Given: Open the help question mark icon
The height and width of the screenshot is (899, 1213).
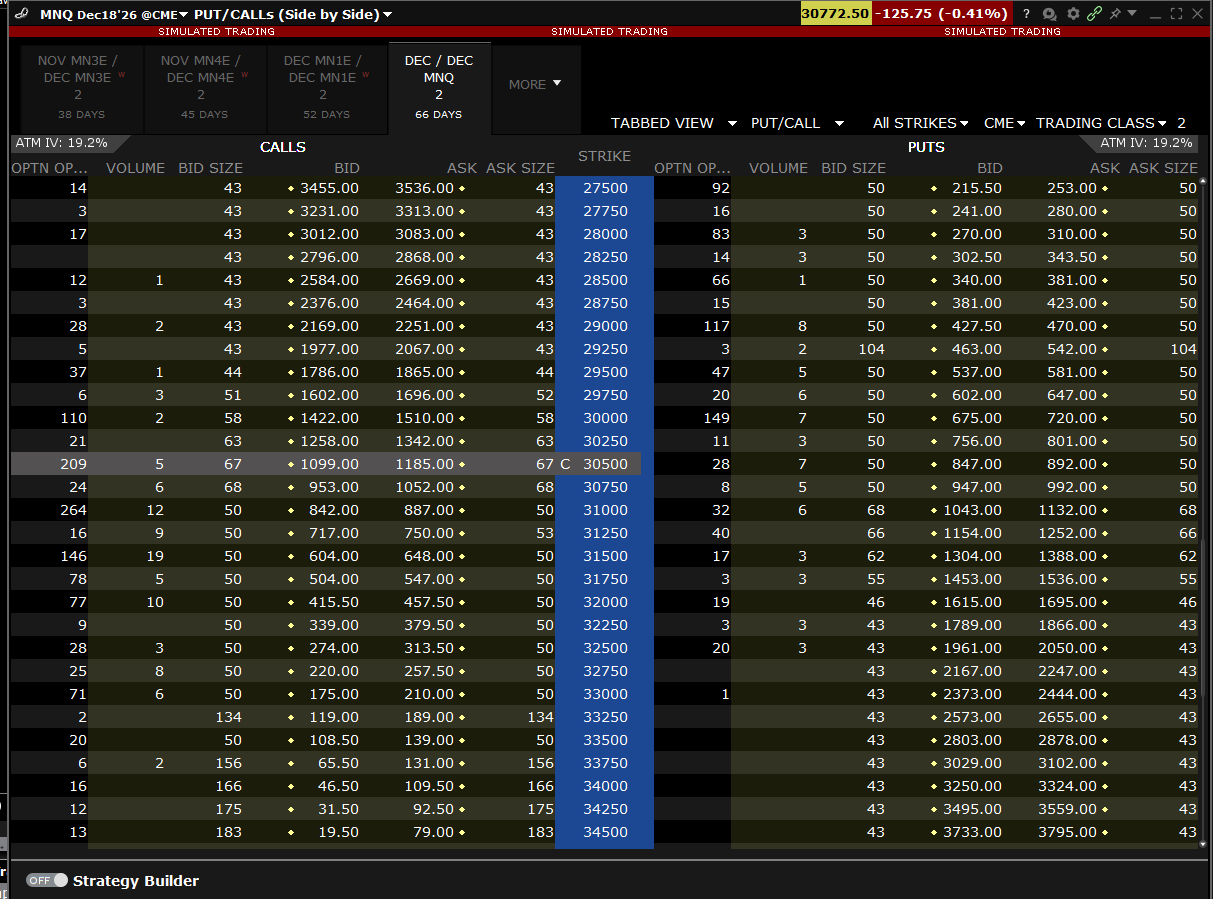Looking at the screenshot, I should (1026, 14).
